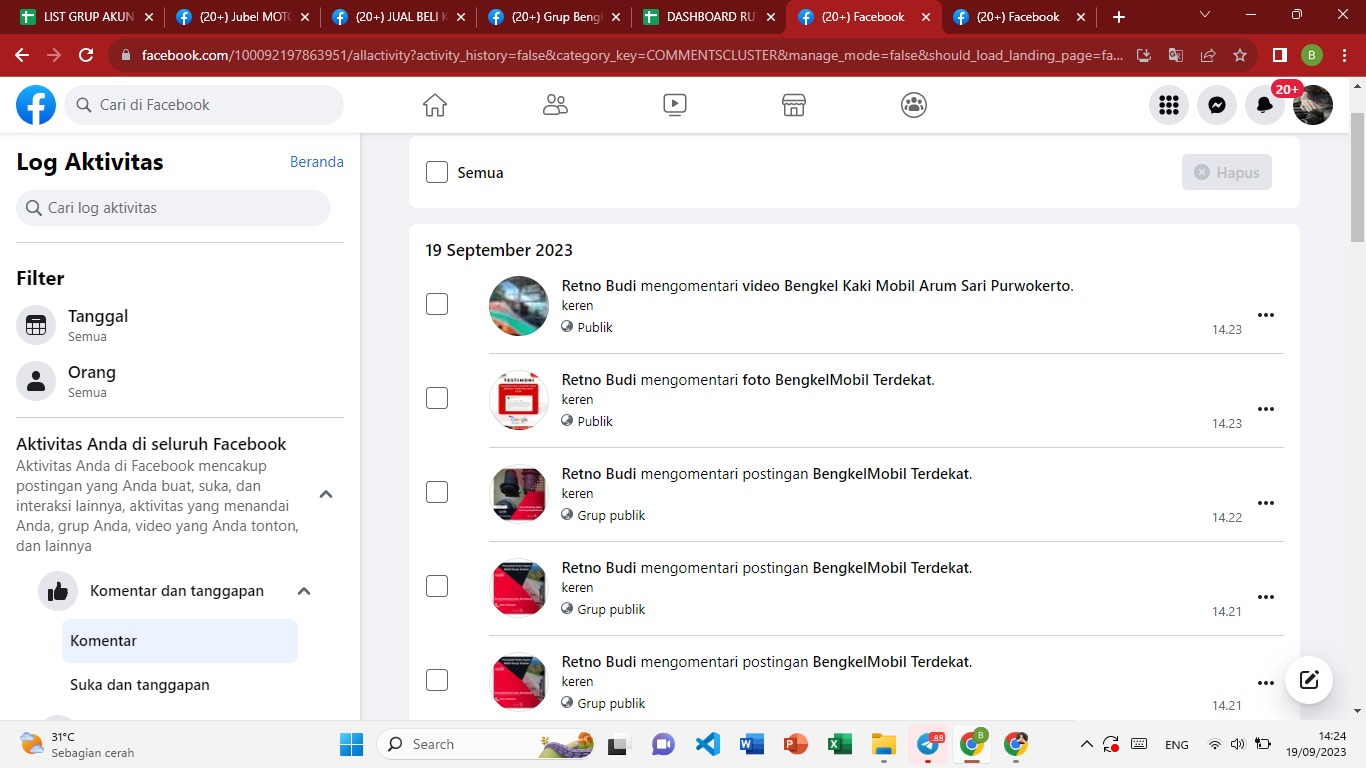Viewport: 1366px width, 768px height.
Task: Click the Beranda link
Action: pyautogui.click(x=317, y=161)
